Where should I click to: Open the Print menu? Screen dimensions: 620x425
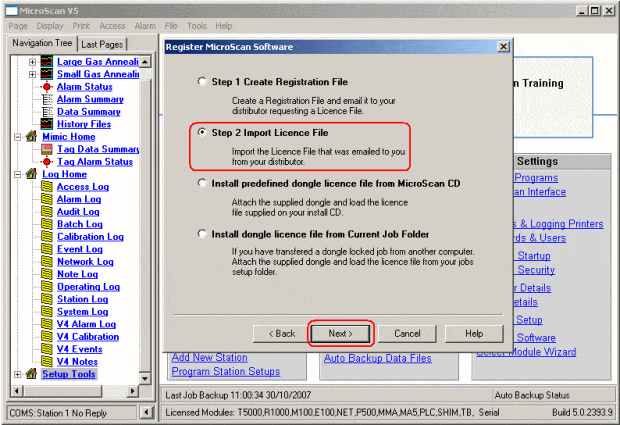[x=81, y=26]
